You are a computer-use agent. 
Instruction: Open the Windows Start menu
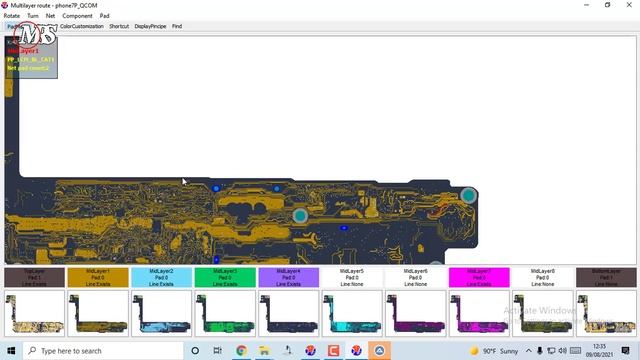tap(11, 351)
